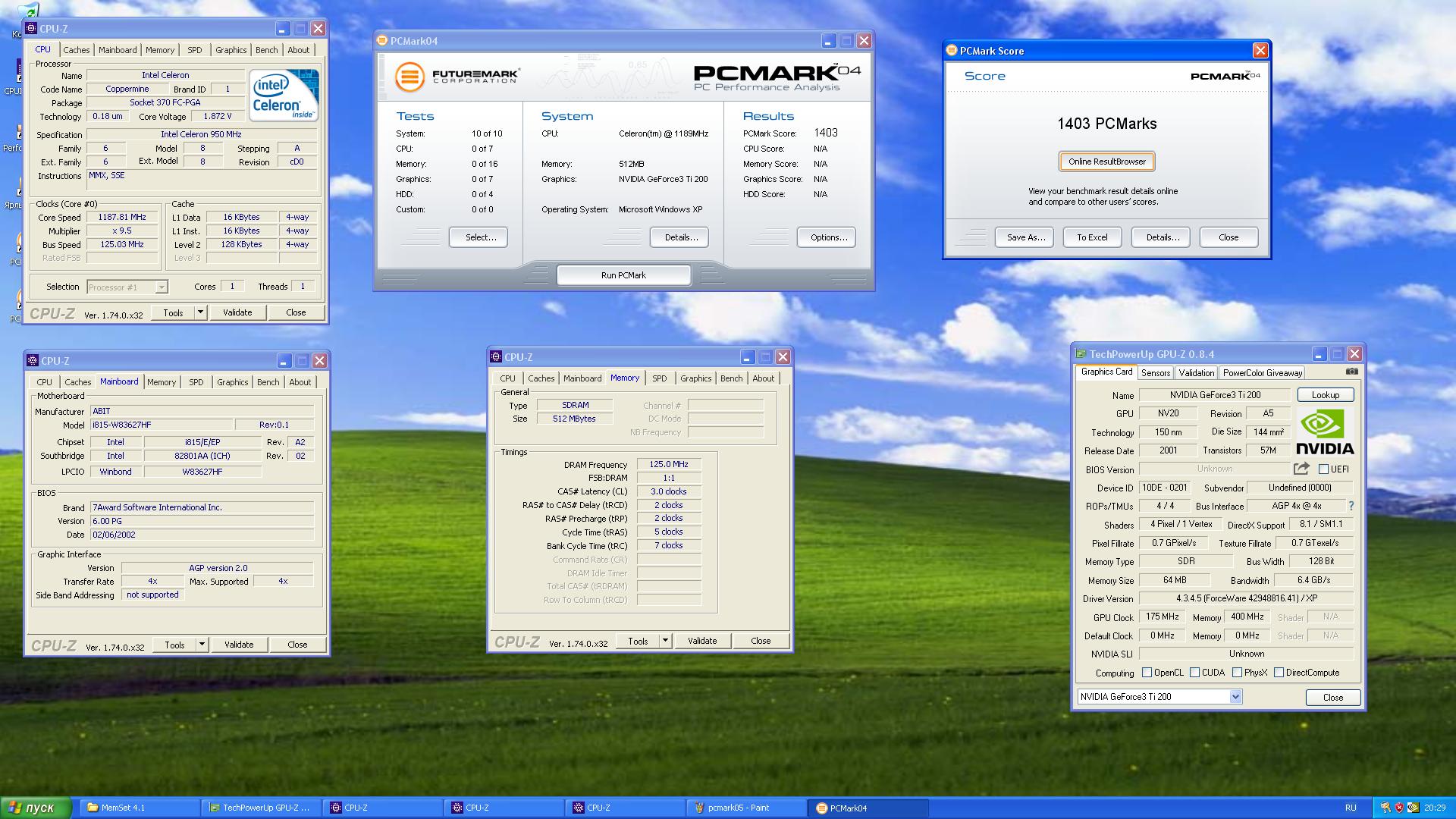This screenshot has width=1456, height=819.
Task: Click the PCMark04 window title icon
Action: coord(383,41)
